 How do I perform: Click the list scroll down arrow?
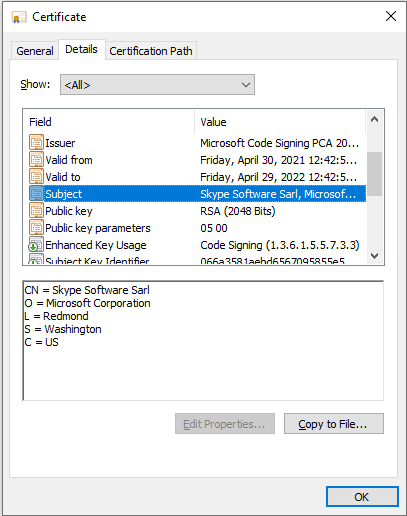375,256
